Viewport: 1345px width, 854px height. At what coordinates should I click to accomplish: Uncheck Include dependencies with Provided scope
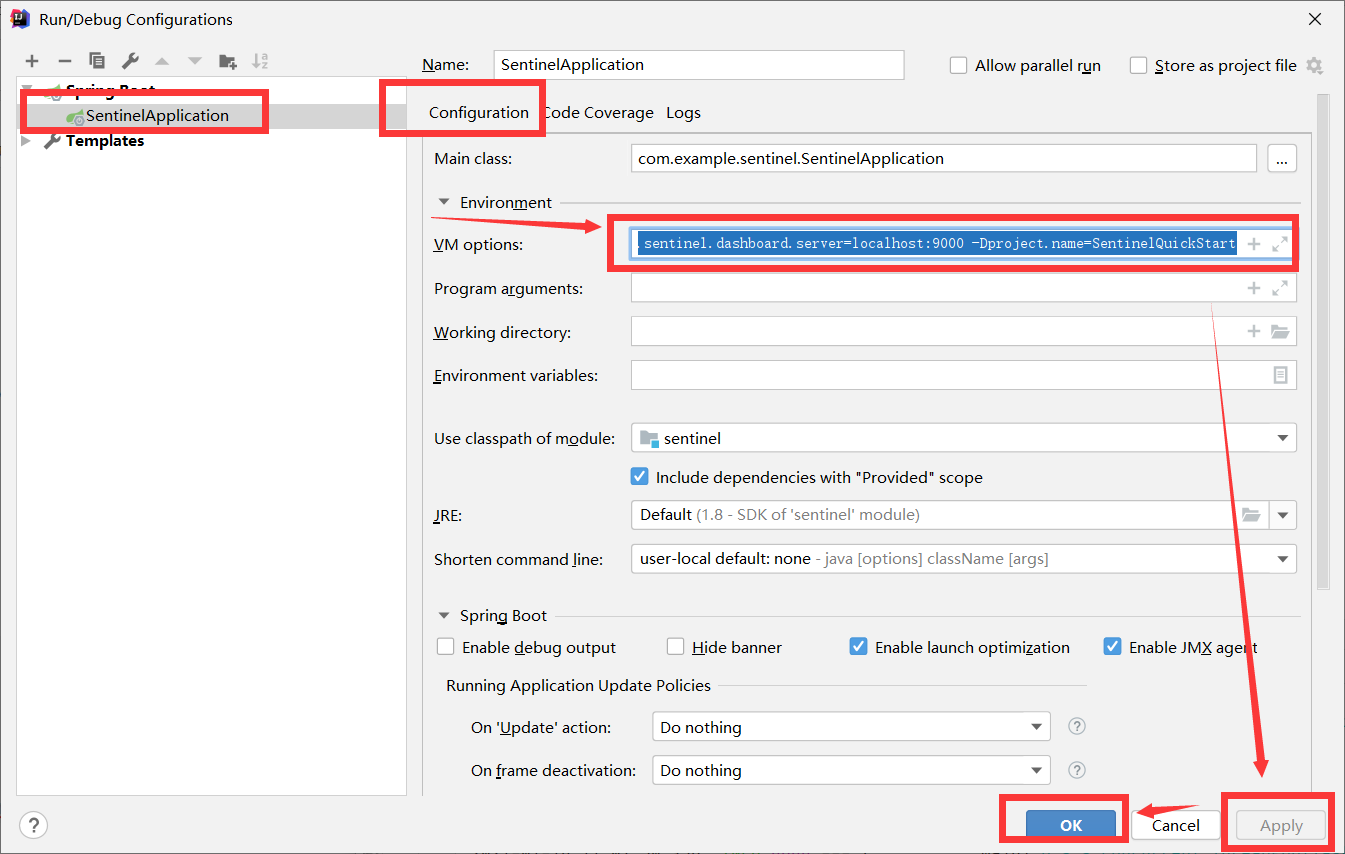[640, 477]
